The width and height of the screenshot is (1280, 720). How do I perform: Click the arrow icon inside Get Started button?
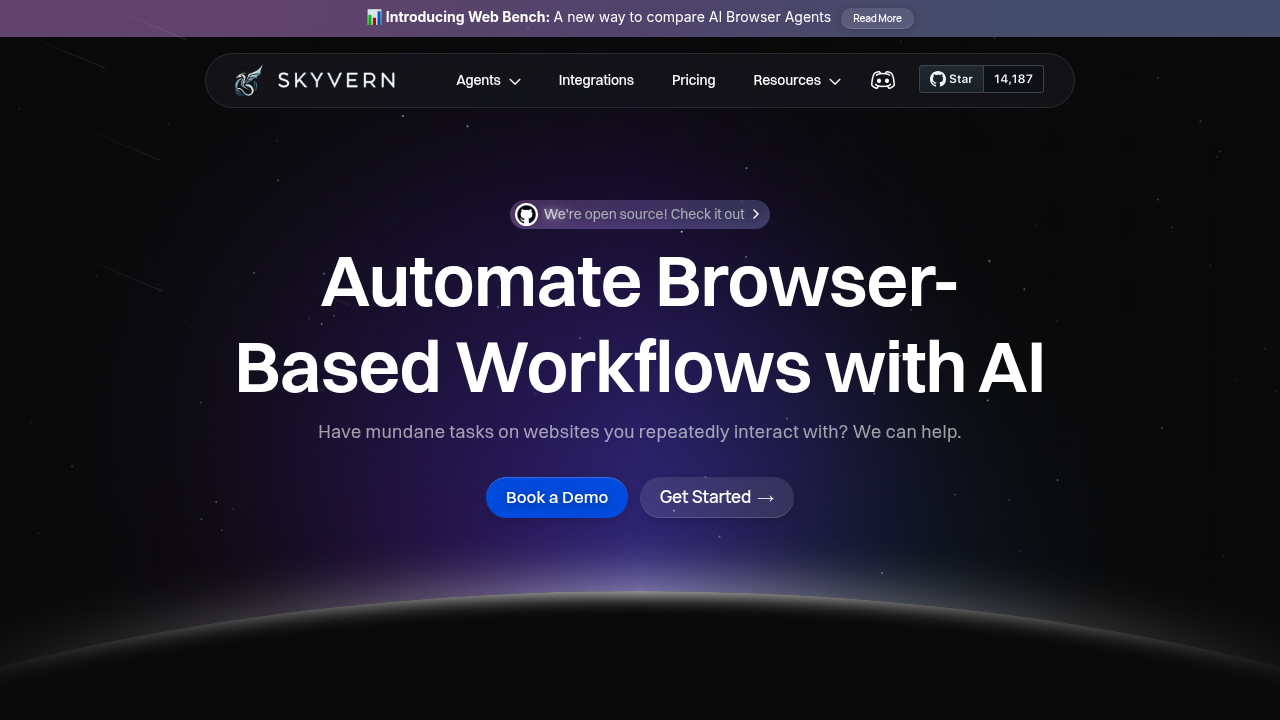766,497
